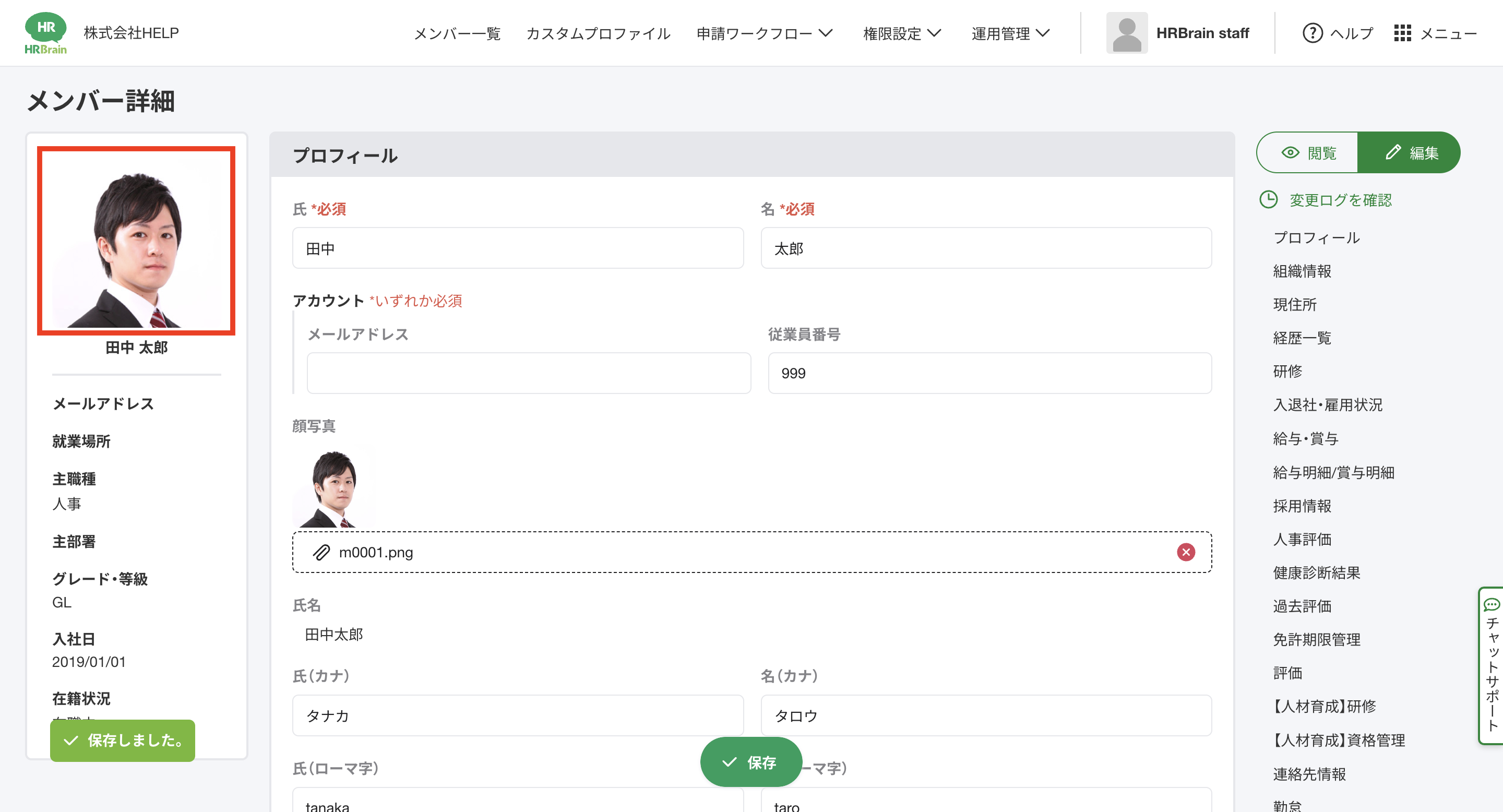Expand the 権限設定 dropdown
Viewport: 1503px width, 812px height.
click(902, 33)
